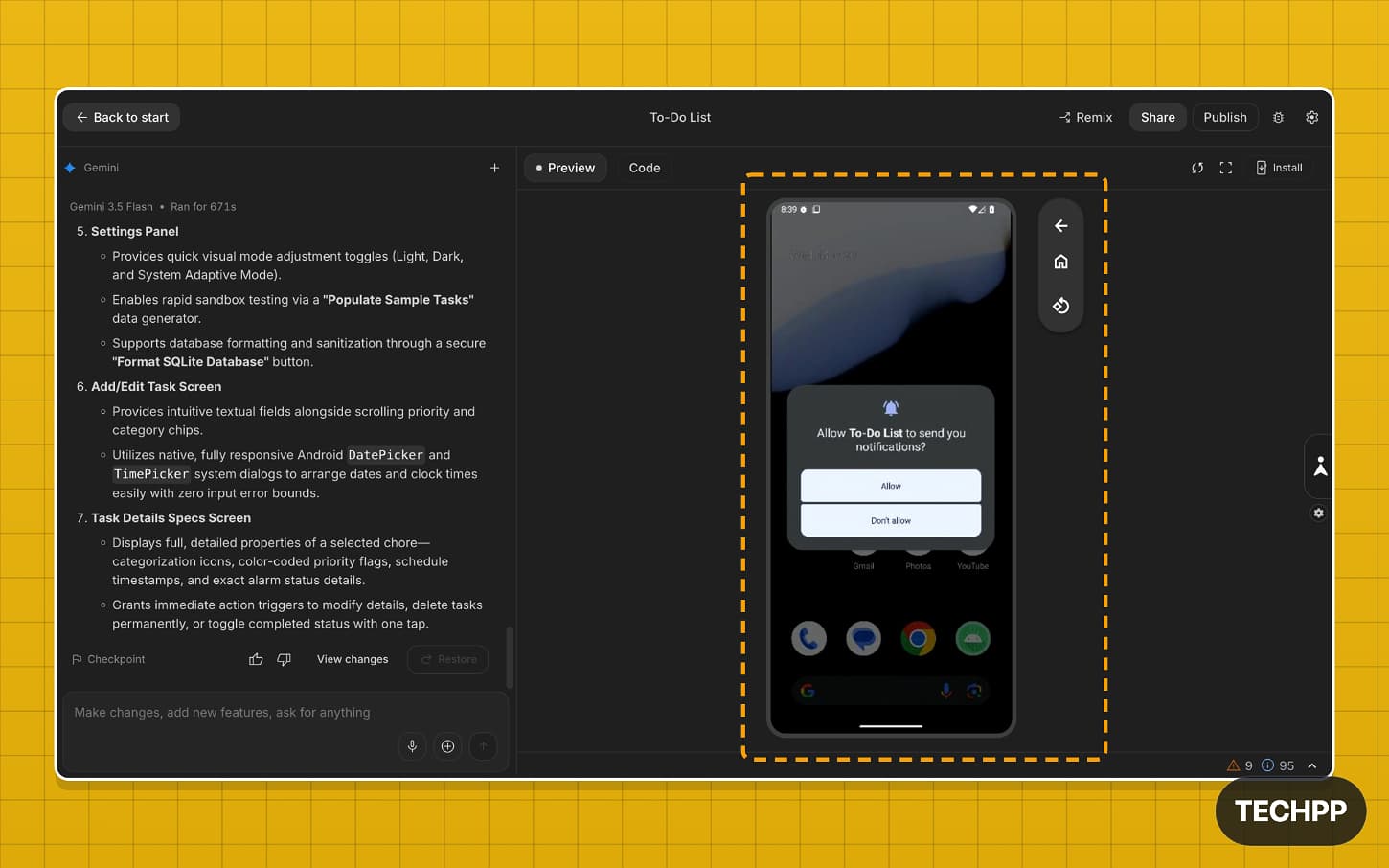Open the green Android app icon
Image resolution: width=1389 pixels, height=868 pixels.
tap(972, 638)
